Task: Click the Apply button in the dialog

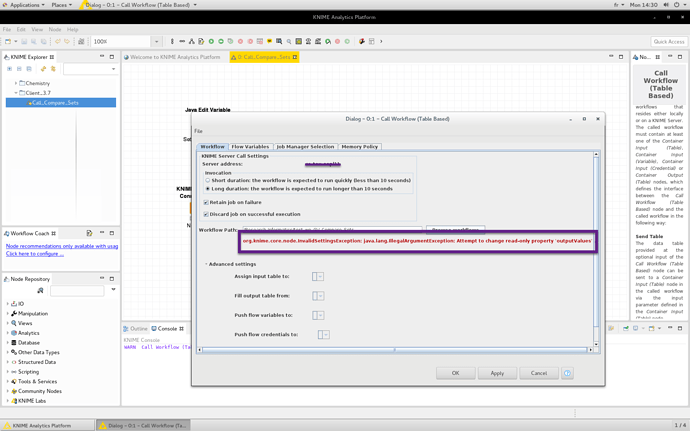Action: click(x=497, y=373)
